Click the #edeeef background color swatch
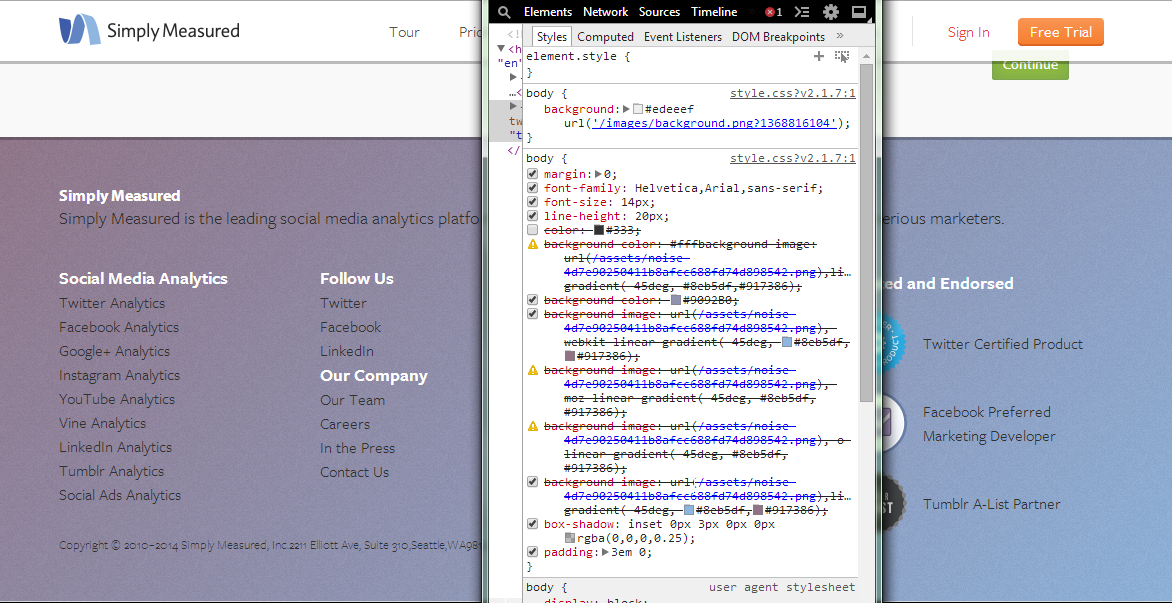The height and width of the screenshot is (603, 1172). (638, 109)
